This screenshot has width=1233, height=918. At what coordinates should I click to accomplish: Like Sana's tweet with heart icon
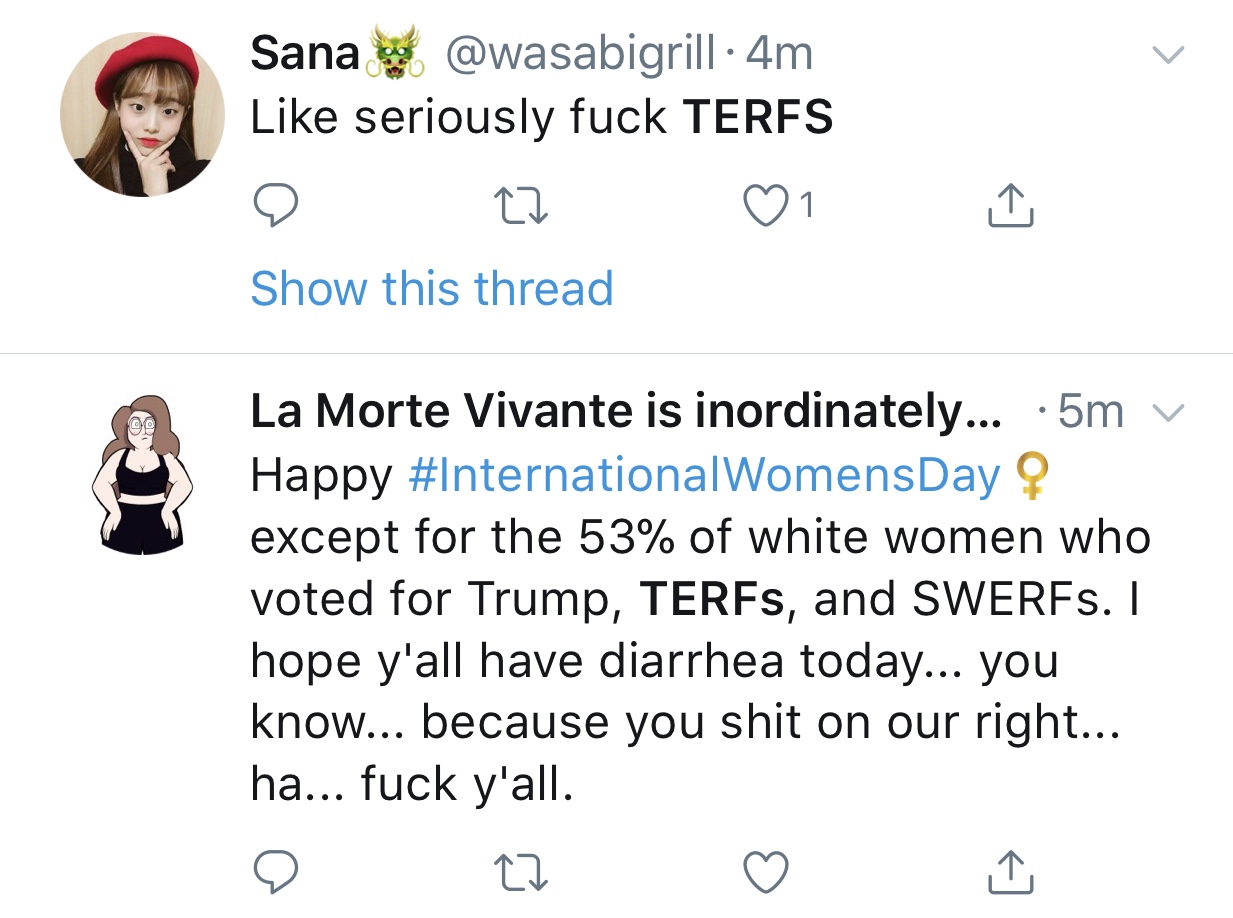coord(767,206)
